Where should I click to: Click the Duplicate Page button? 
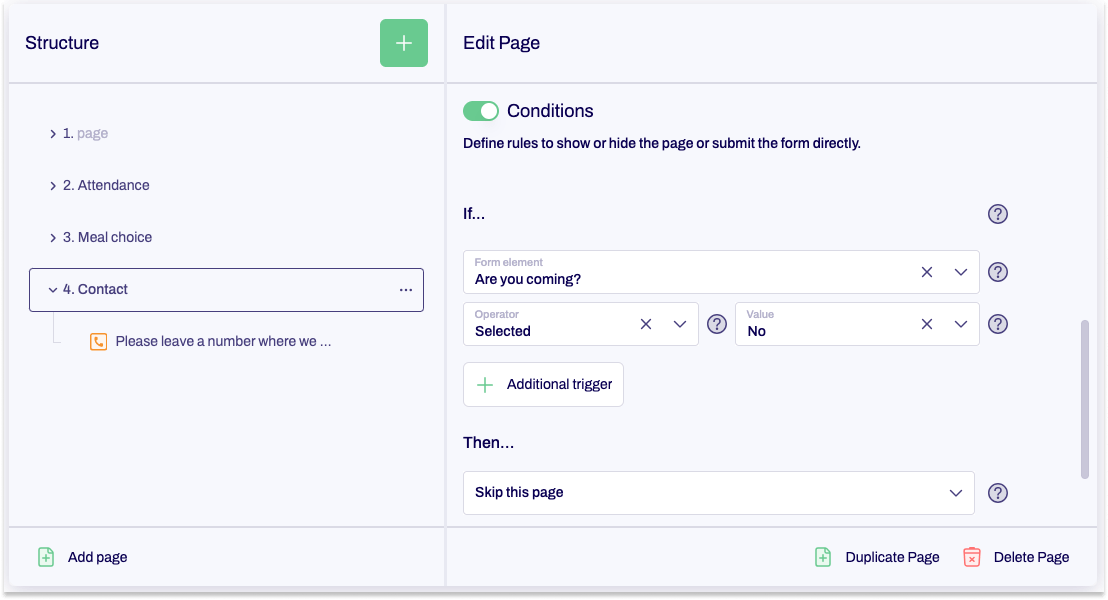point(877,558)
